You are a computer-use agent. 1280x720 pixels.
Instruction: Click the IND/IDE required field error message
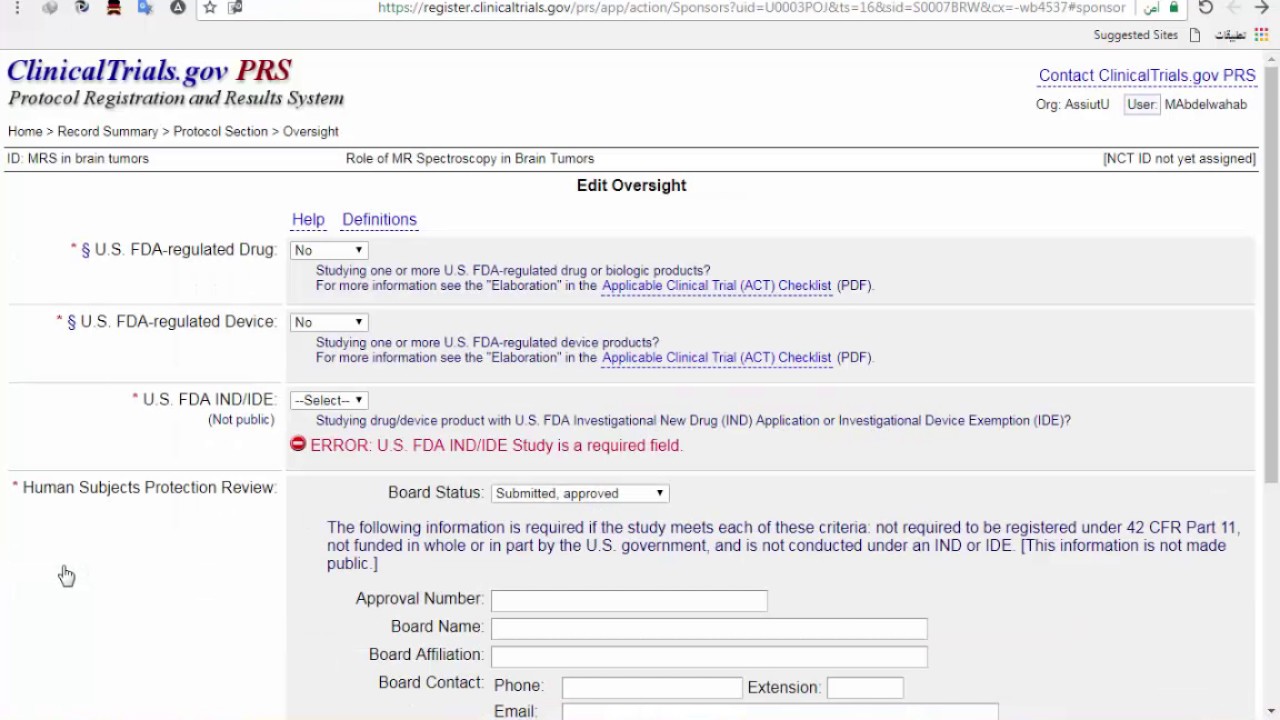pos(497,445)
